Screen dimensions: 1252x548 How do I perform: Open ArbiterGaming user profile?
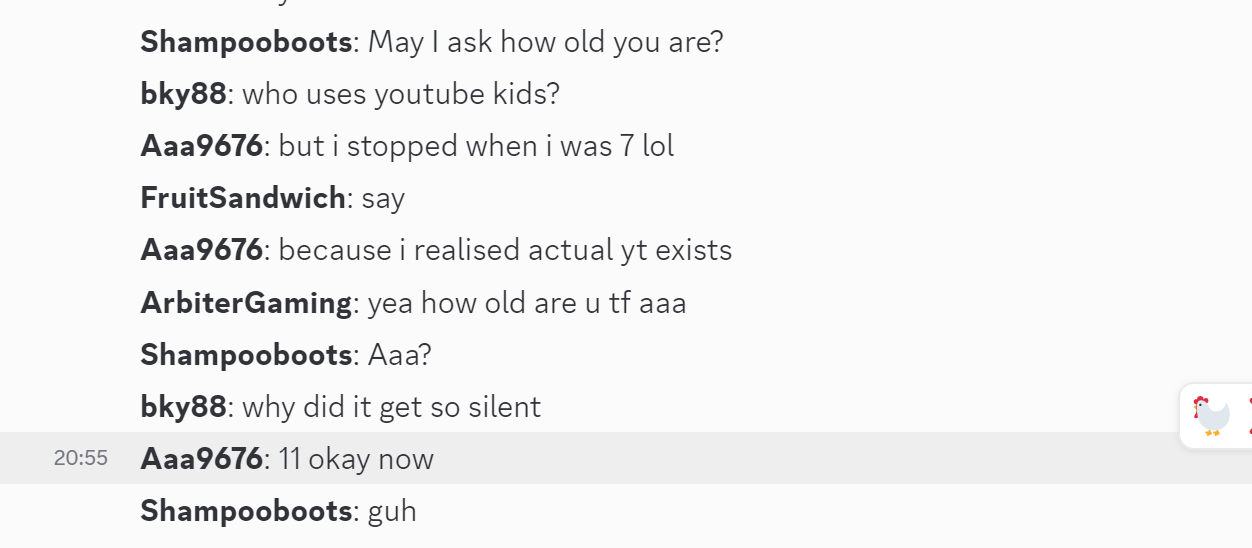[x=246, y=302]
